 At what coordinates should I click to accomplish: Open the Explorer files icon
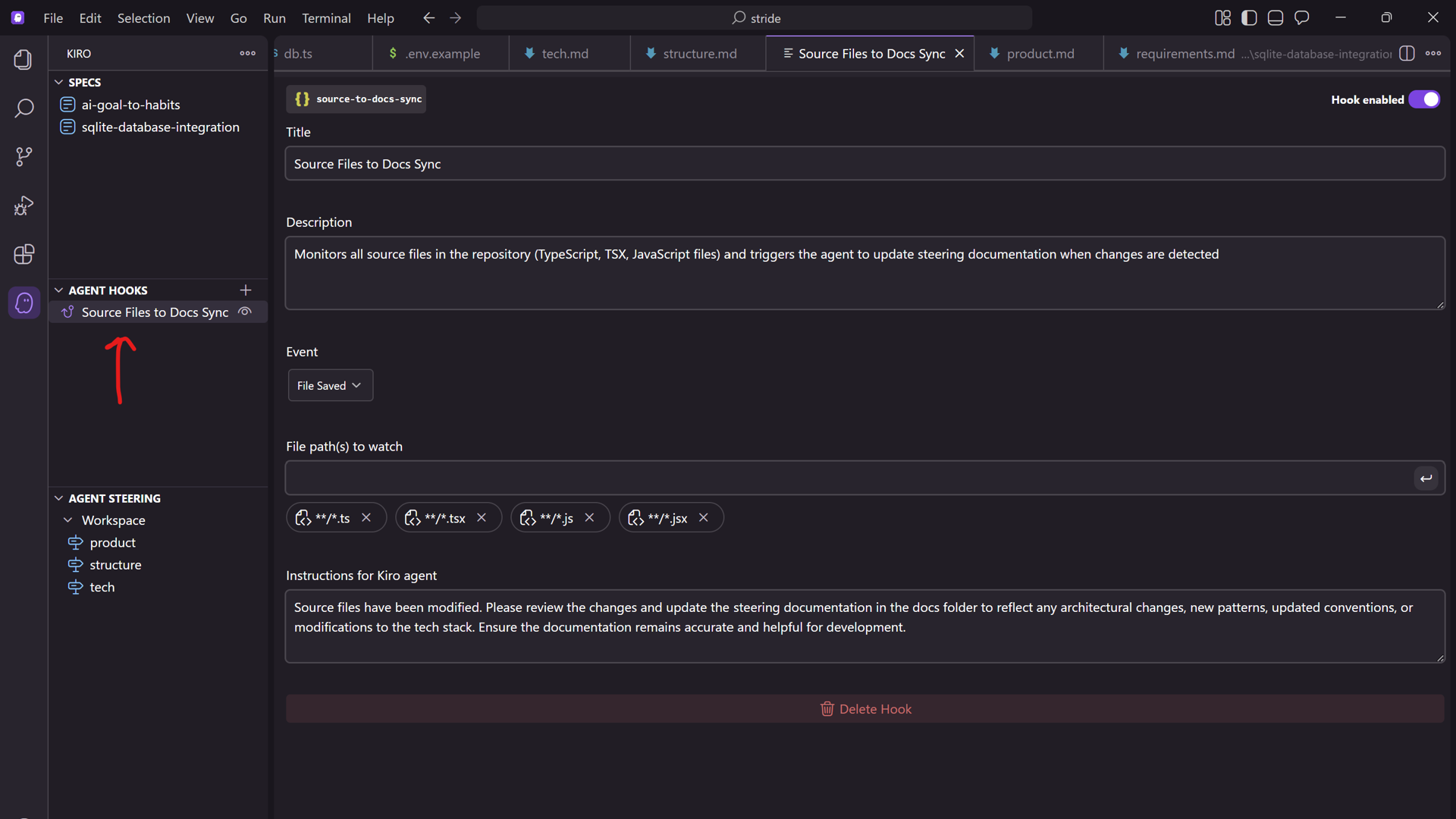pos(24,60)
